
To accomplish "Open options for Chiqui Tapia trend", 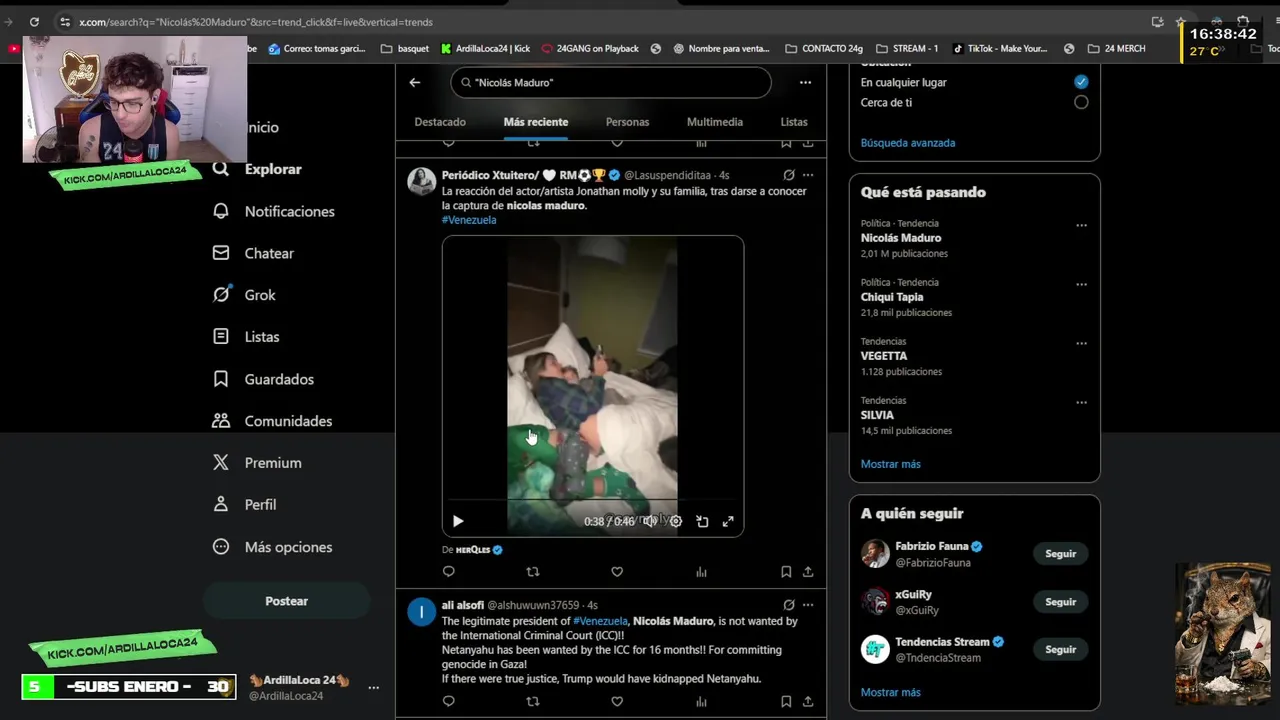I will coord(1081,284).
